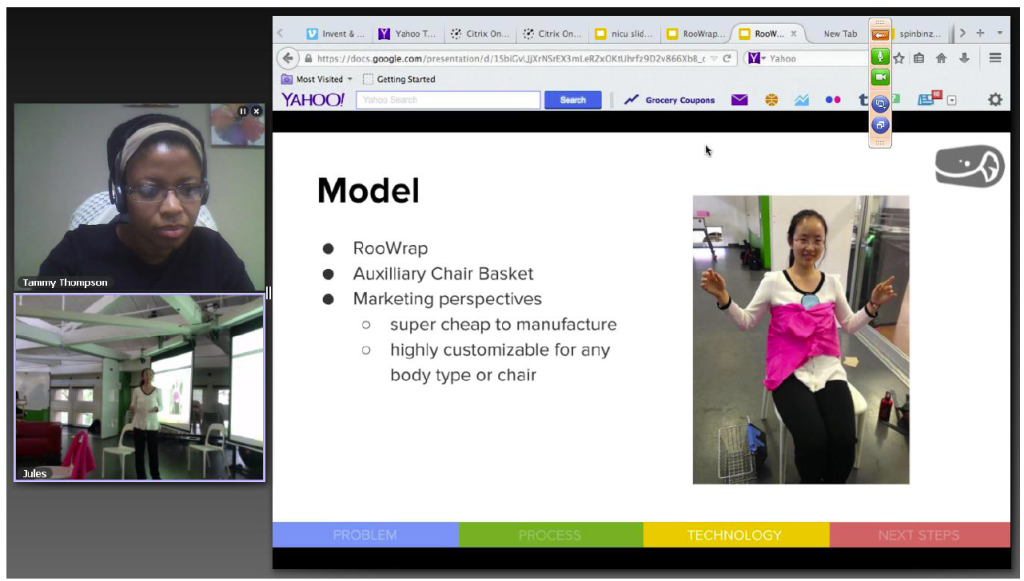
Task: Open Yahoo toolbar settings gear
Action: pos(995,100)
